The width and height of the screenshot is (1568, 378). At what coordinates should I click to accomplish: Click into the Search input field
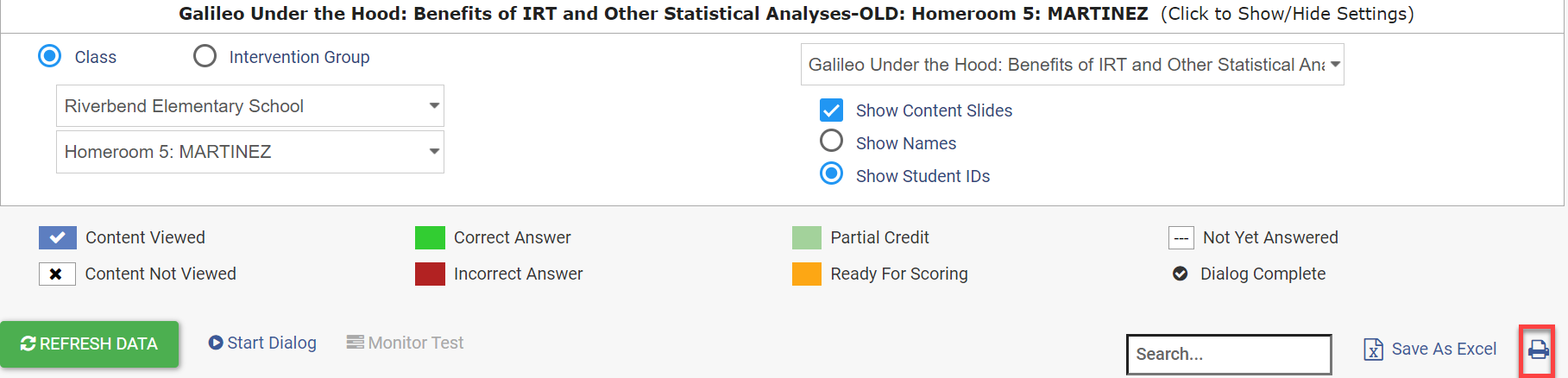1229,354
